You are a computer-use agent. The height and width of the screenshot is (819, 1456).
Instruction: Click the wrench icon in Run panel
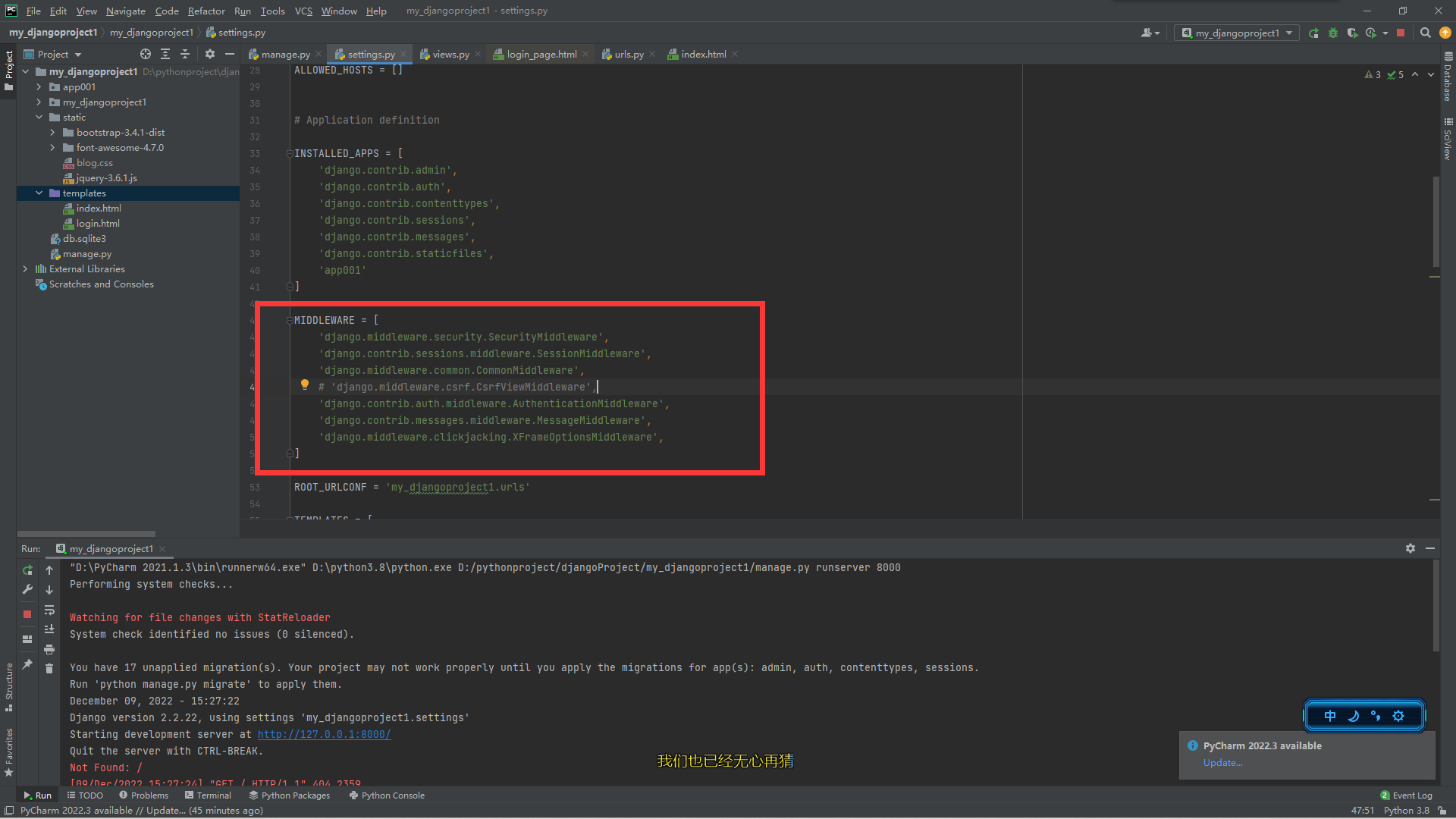coord(27,589)
